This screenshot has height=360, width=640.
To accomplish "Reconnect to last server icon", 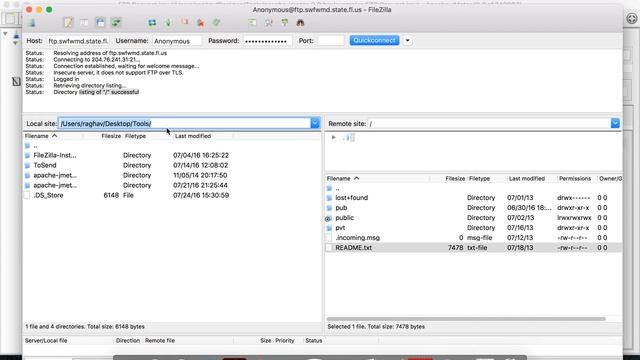I will pos(216,23).
